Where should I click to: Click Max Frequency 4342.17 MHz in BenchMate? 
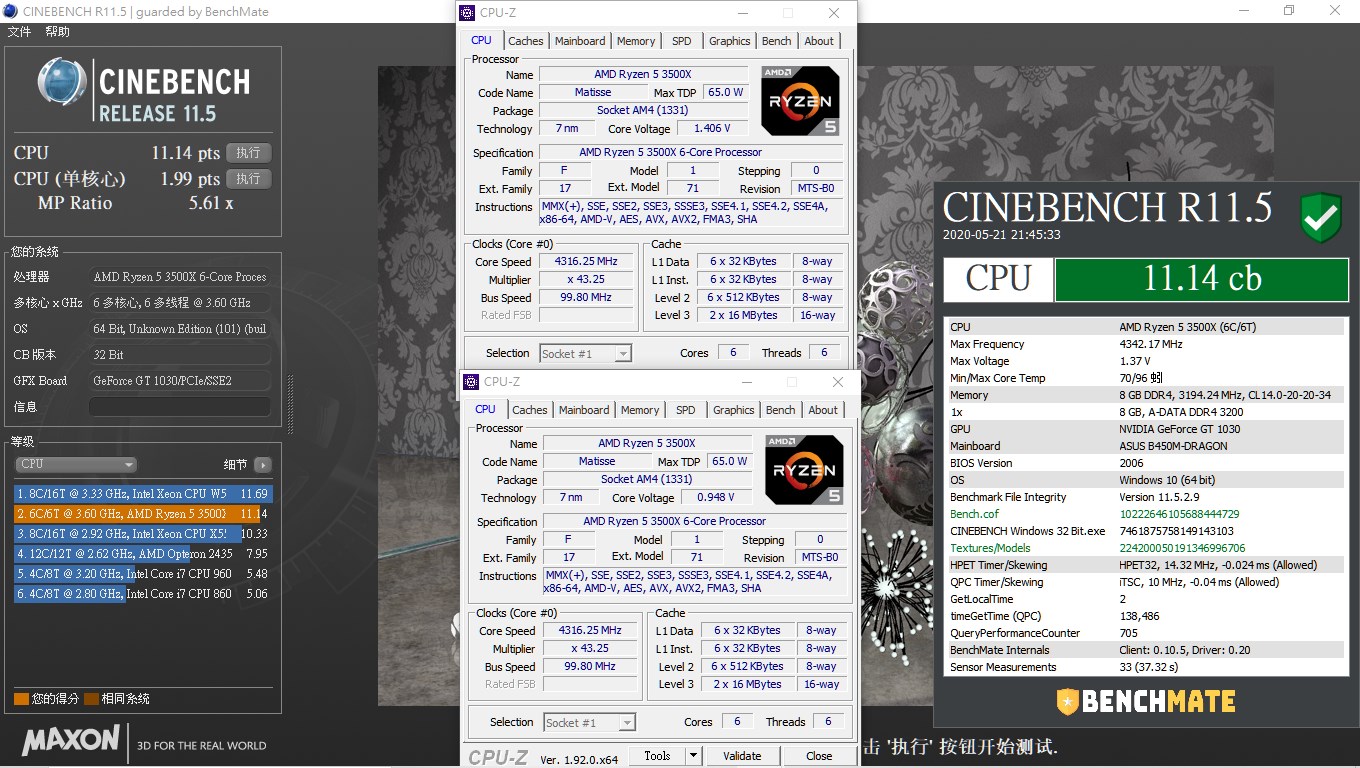pyautogui.click(x=1150, y=344)
